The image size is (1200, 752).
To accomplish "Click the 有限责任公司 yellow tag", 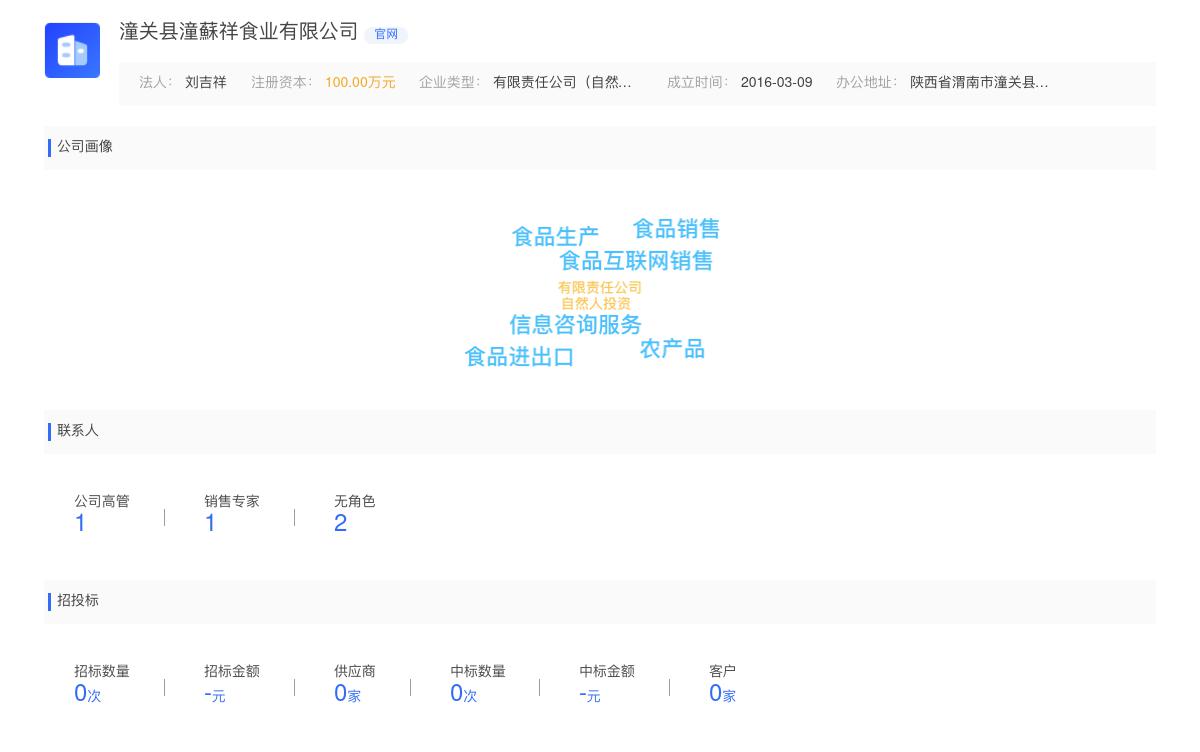I will click(x=599, y=288).
